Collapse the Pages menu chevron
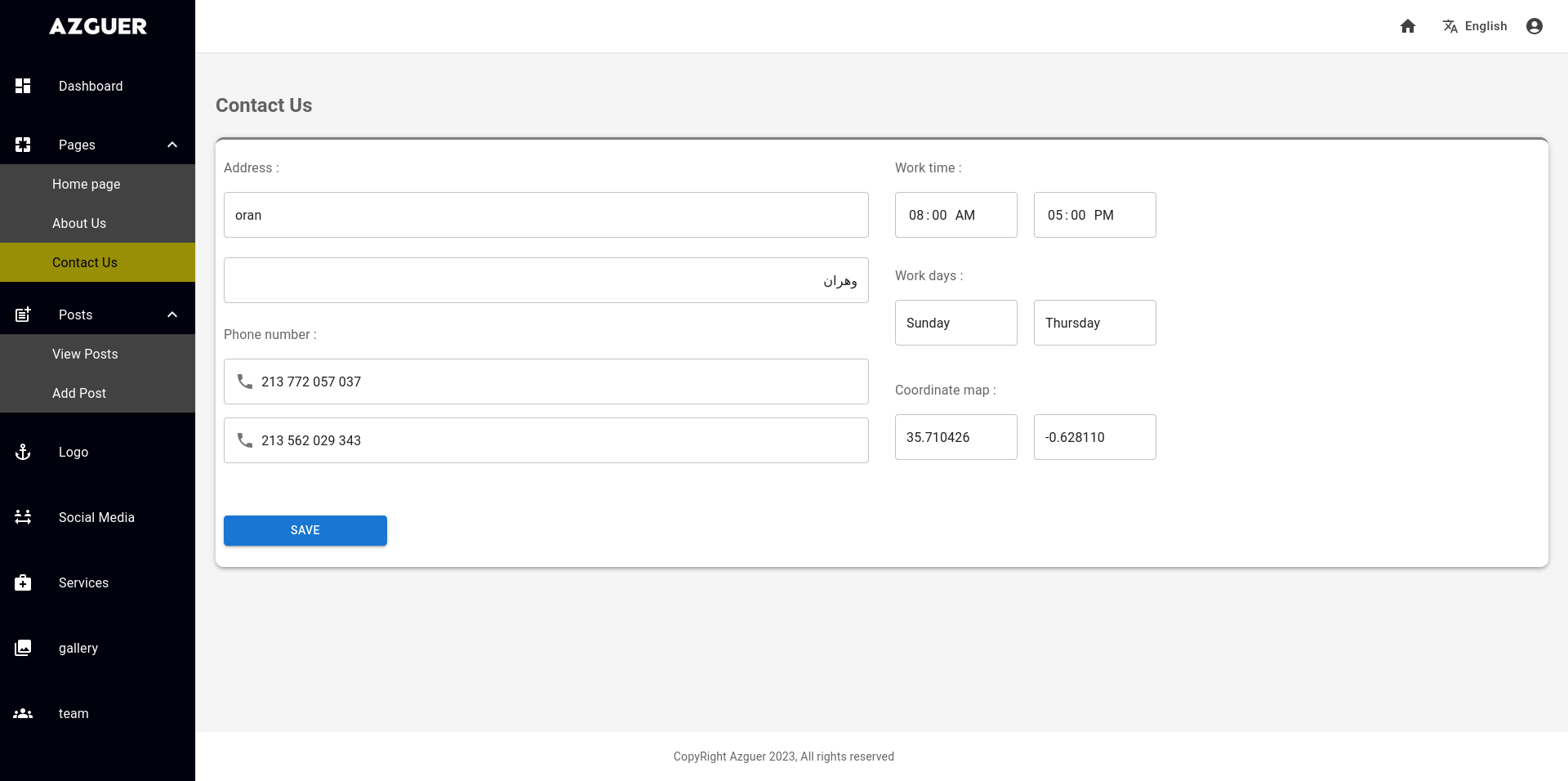1568x781 pixels. click(172, 145)
